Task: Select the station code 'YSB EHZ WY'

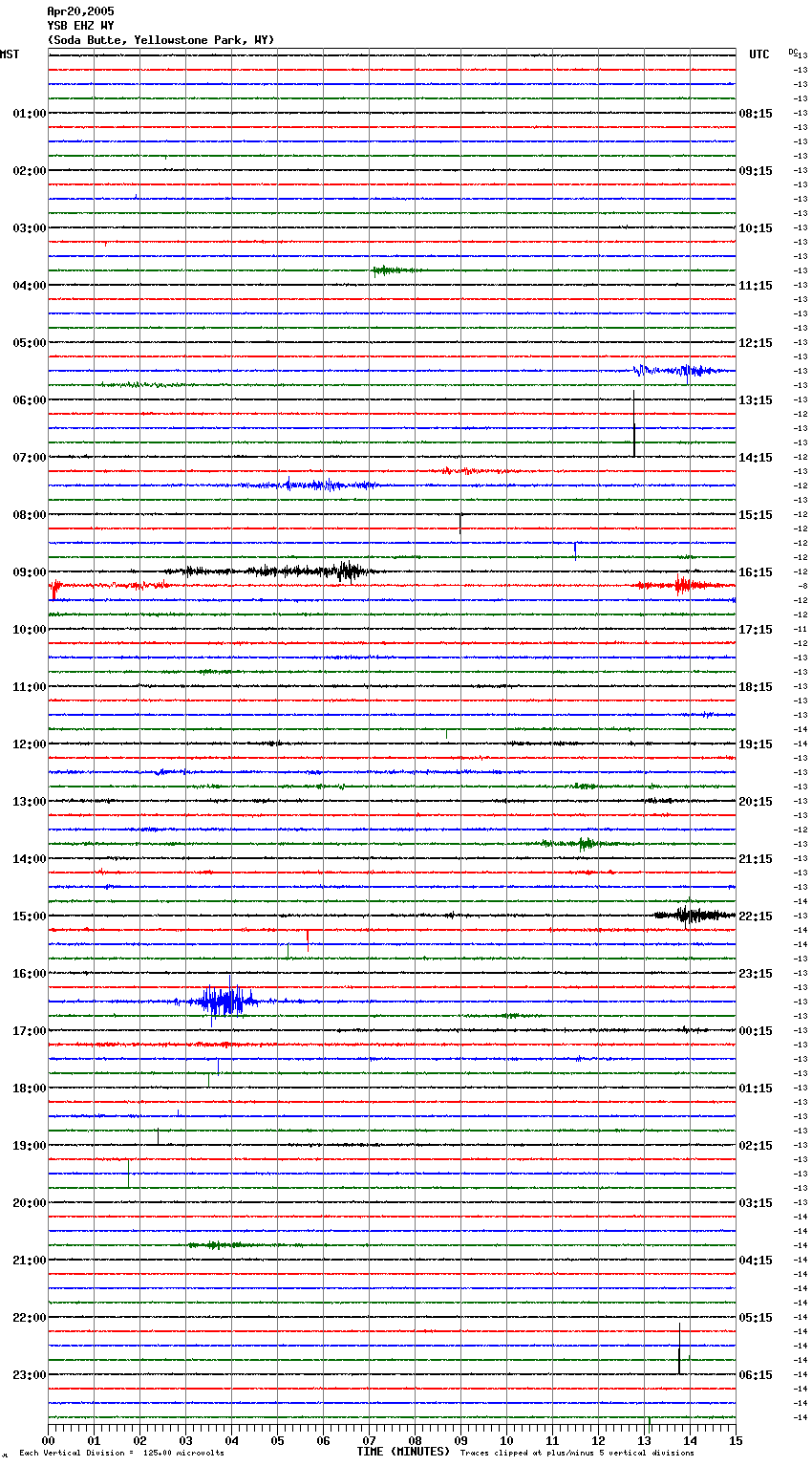Action: pyautogui.click(x=80, y=26)
